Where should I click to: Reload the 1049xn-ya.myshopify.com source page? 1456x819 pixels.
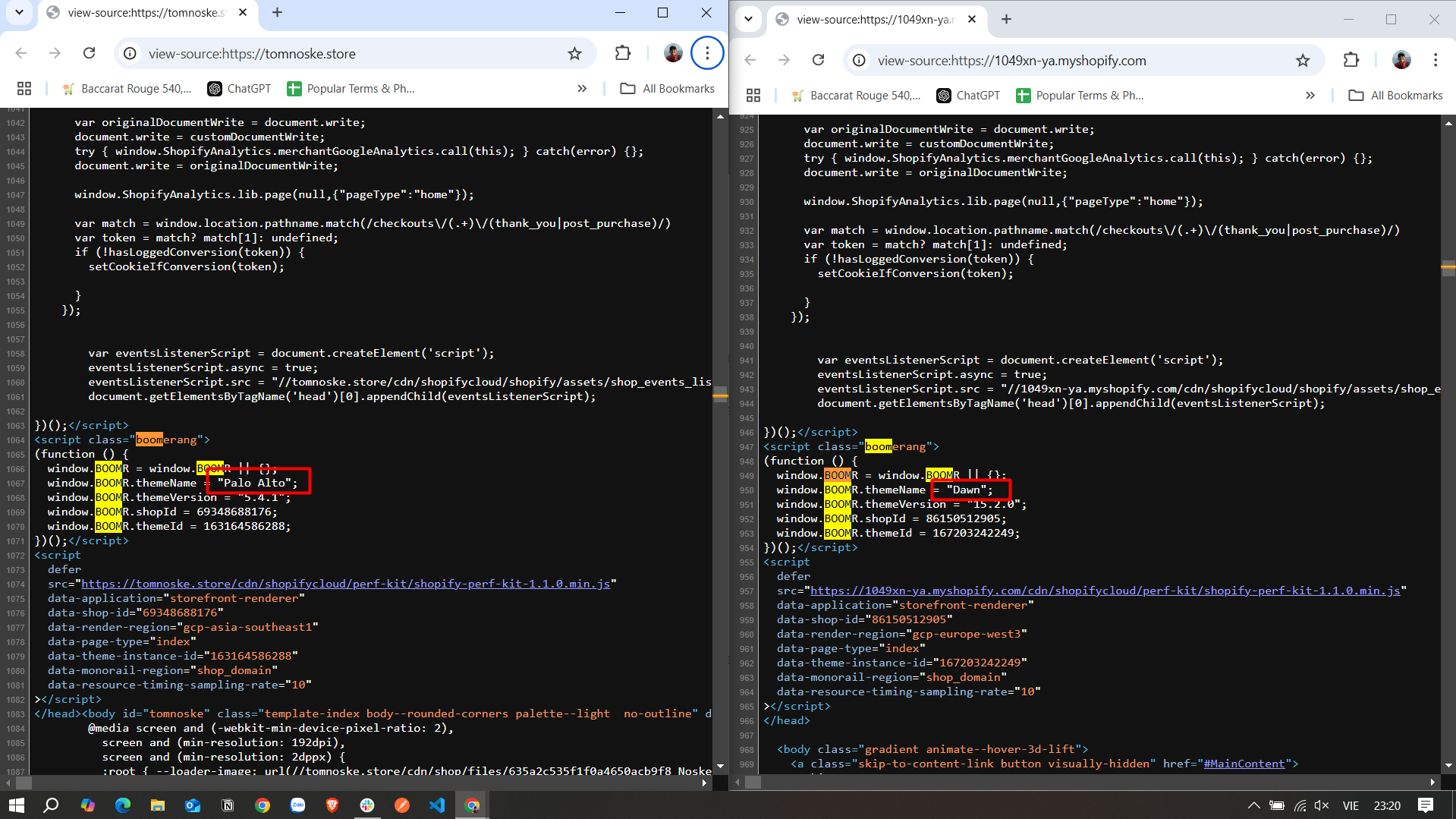(x=818, y=60)
